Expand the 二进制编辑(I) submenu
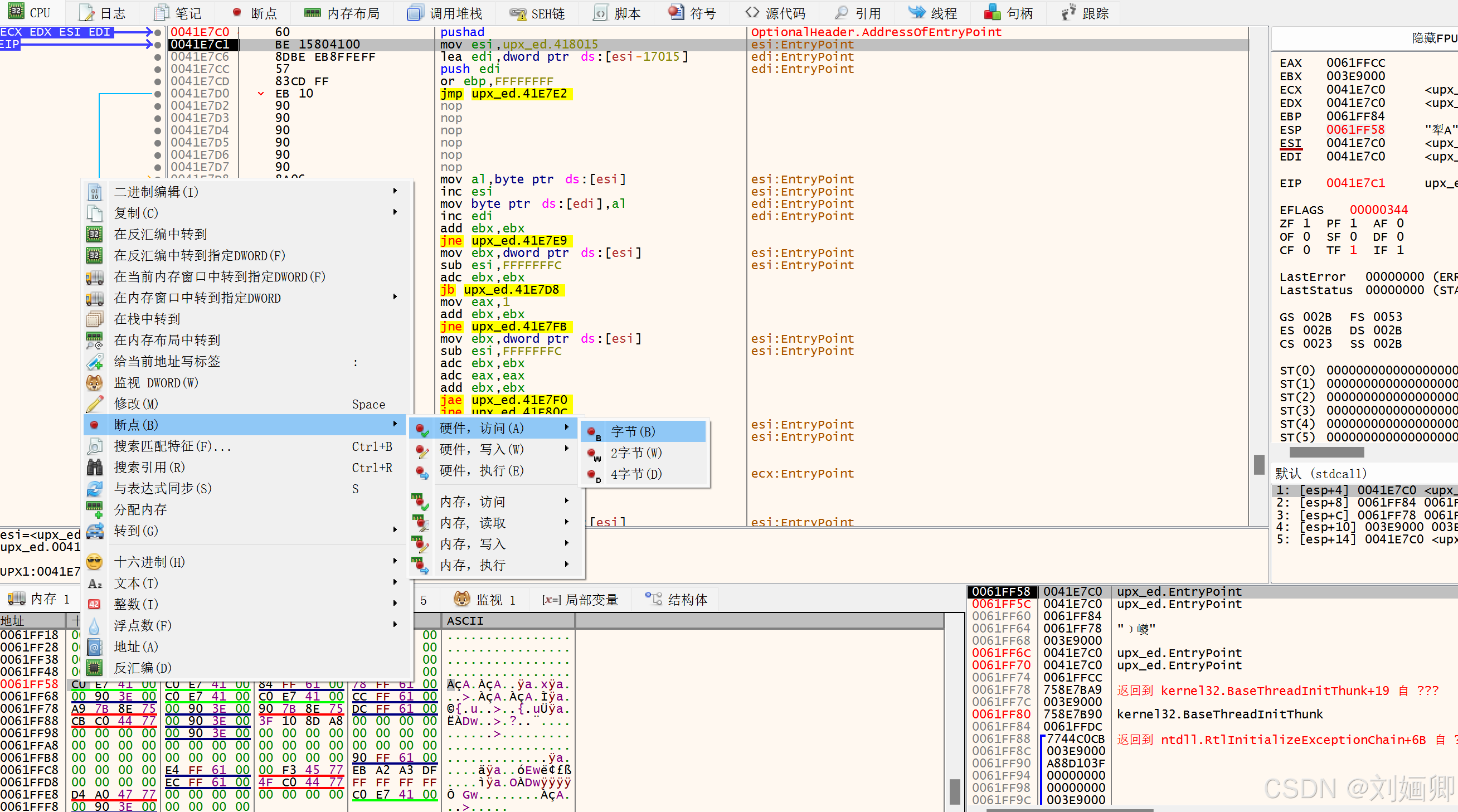 click(x=156, y=192)
